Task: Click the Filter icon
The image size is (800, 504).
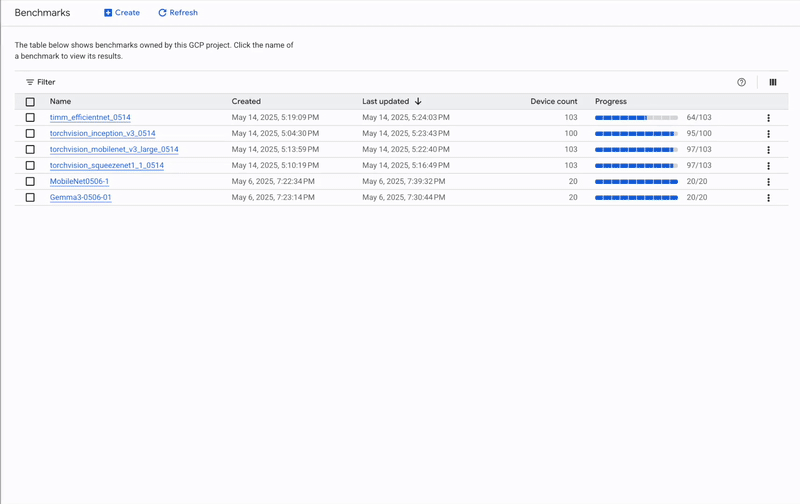Action: [30, 82]
